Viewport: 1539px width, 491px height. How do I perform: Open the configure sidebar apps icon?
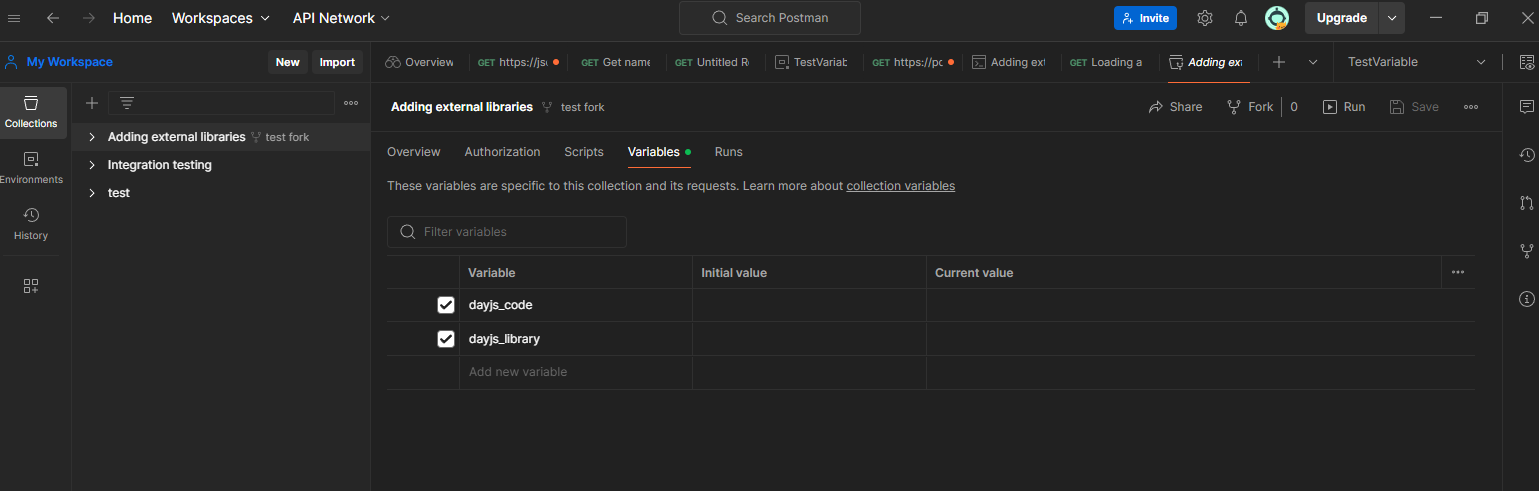(31, 286)
